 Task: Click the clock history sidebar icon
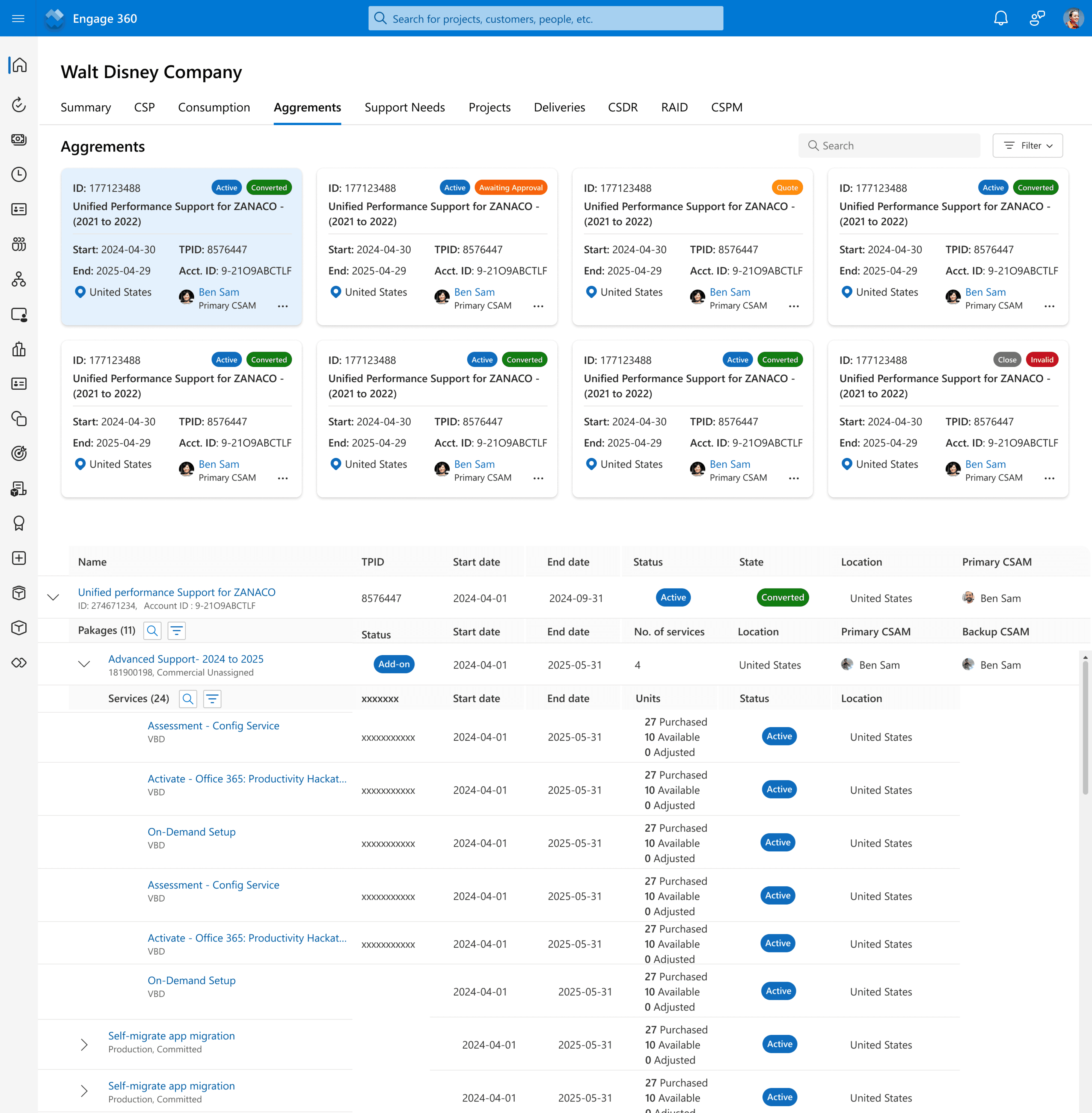pos(19,174)
